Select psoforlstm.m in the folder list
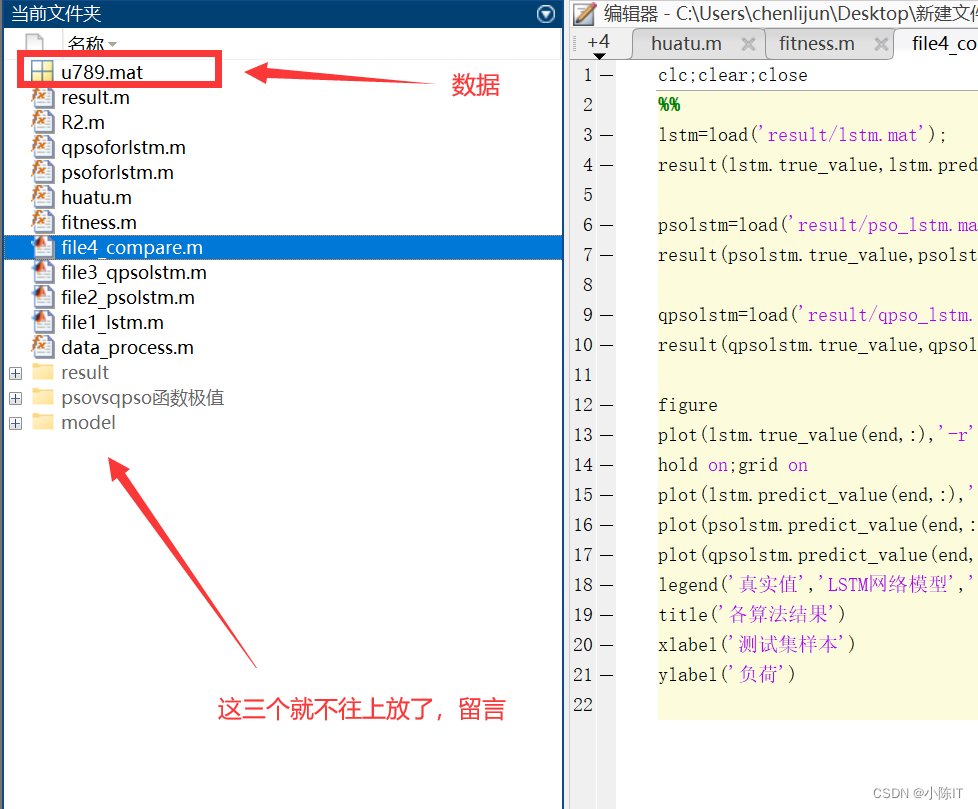 pos(117,172)
